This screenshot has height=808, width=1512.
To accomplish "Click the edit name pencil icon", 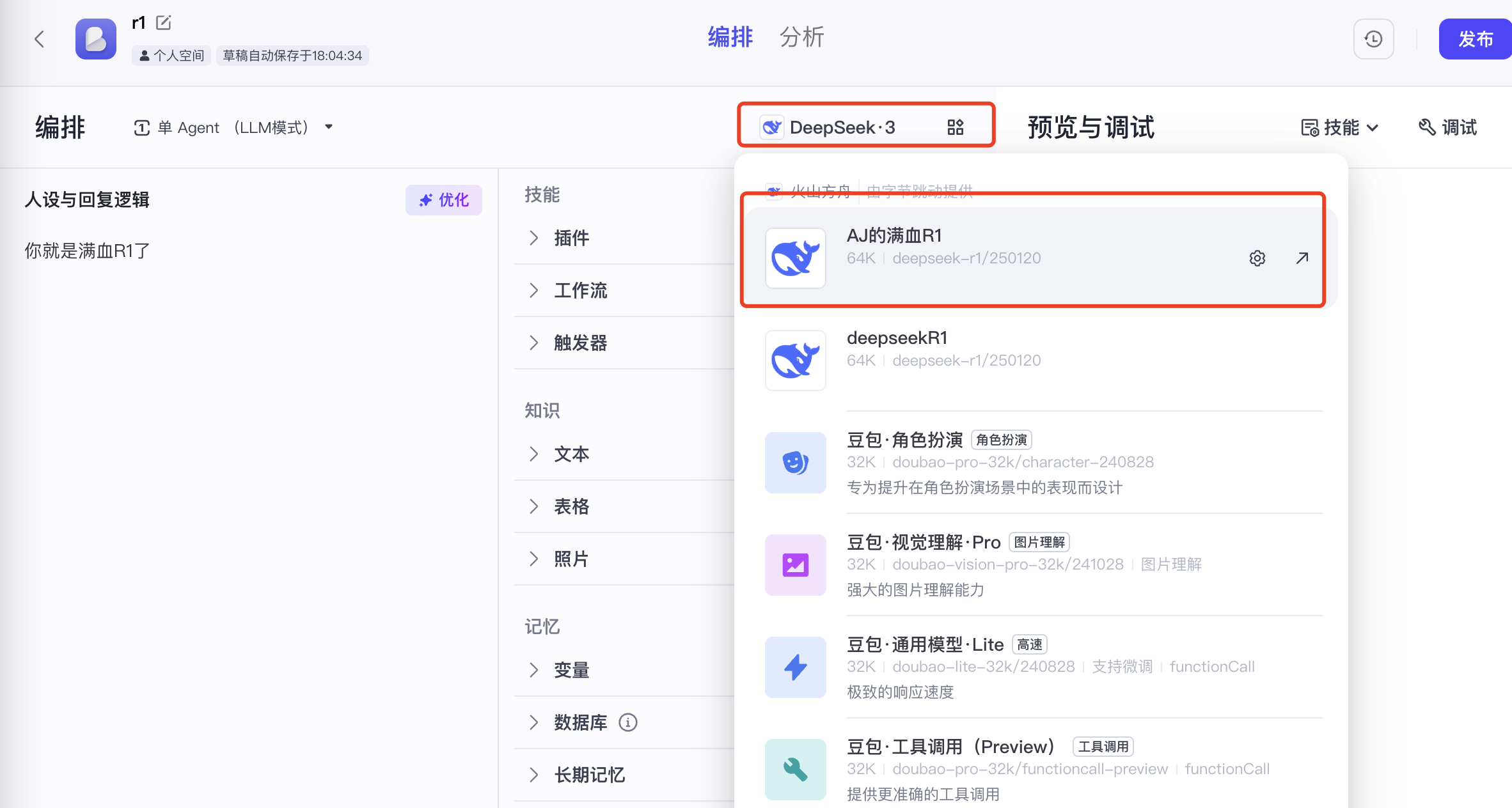I will [x=164, y=23].
